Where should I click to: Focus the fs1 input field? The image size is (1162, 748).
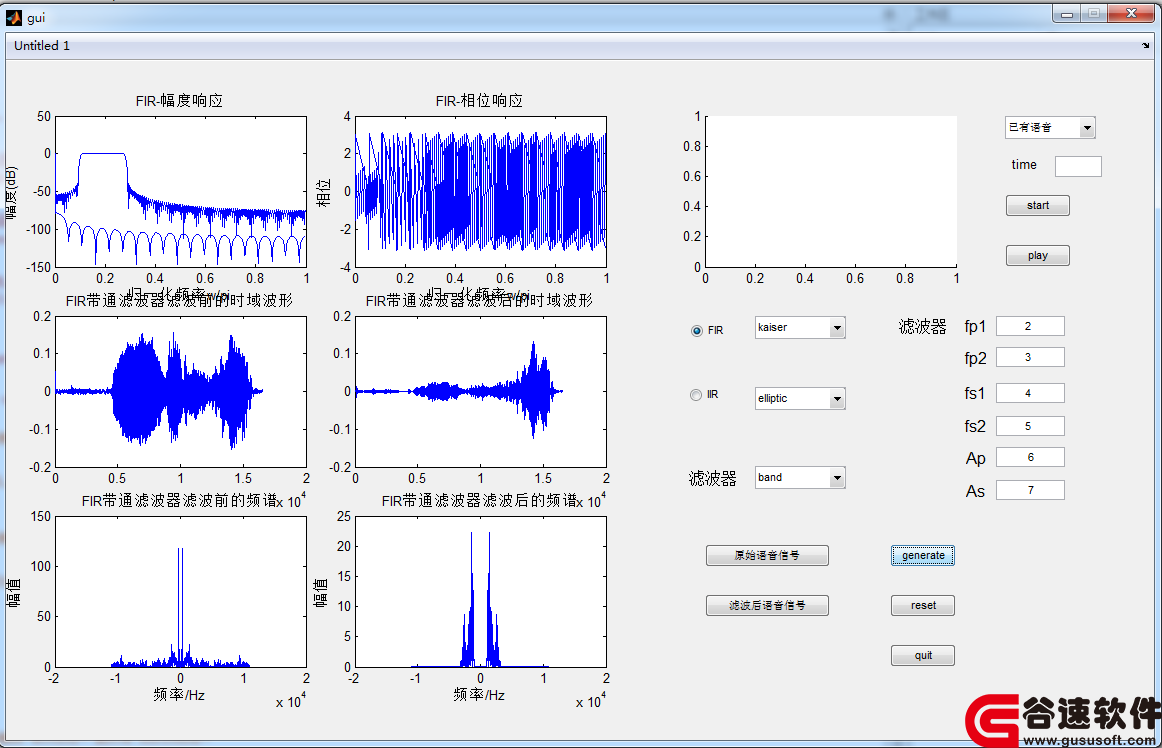tap(1030, 393)
